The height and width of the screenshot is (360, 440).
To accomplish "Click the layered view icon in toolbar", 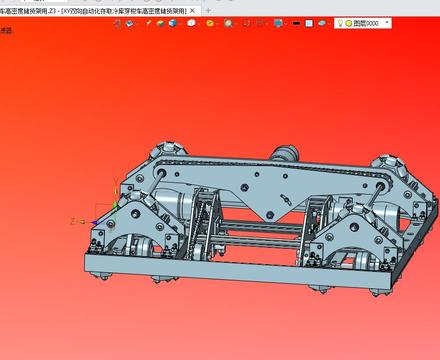I will (129, 23).
